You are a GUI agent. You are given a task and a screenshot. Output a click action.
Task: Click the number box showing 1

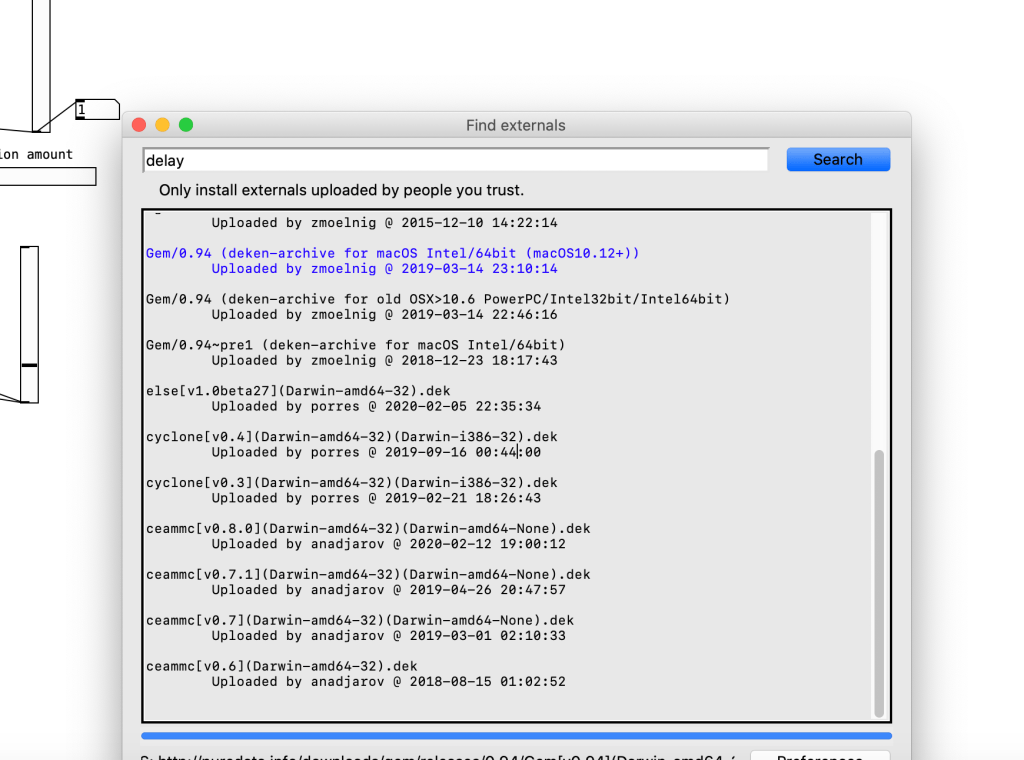point(97,110)
